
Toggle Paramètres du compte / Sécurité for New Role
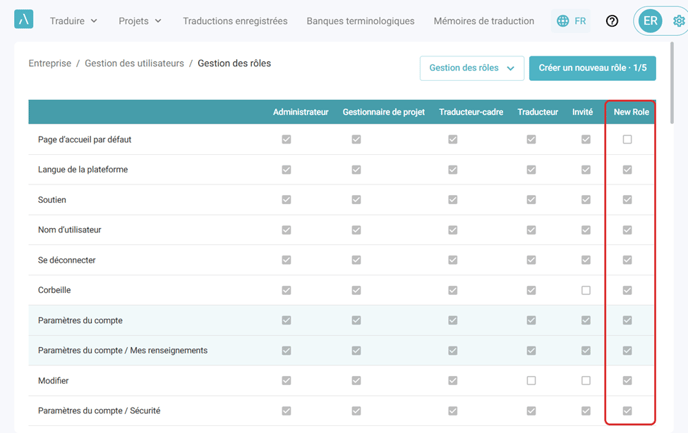[627, 411]
